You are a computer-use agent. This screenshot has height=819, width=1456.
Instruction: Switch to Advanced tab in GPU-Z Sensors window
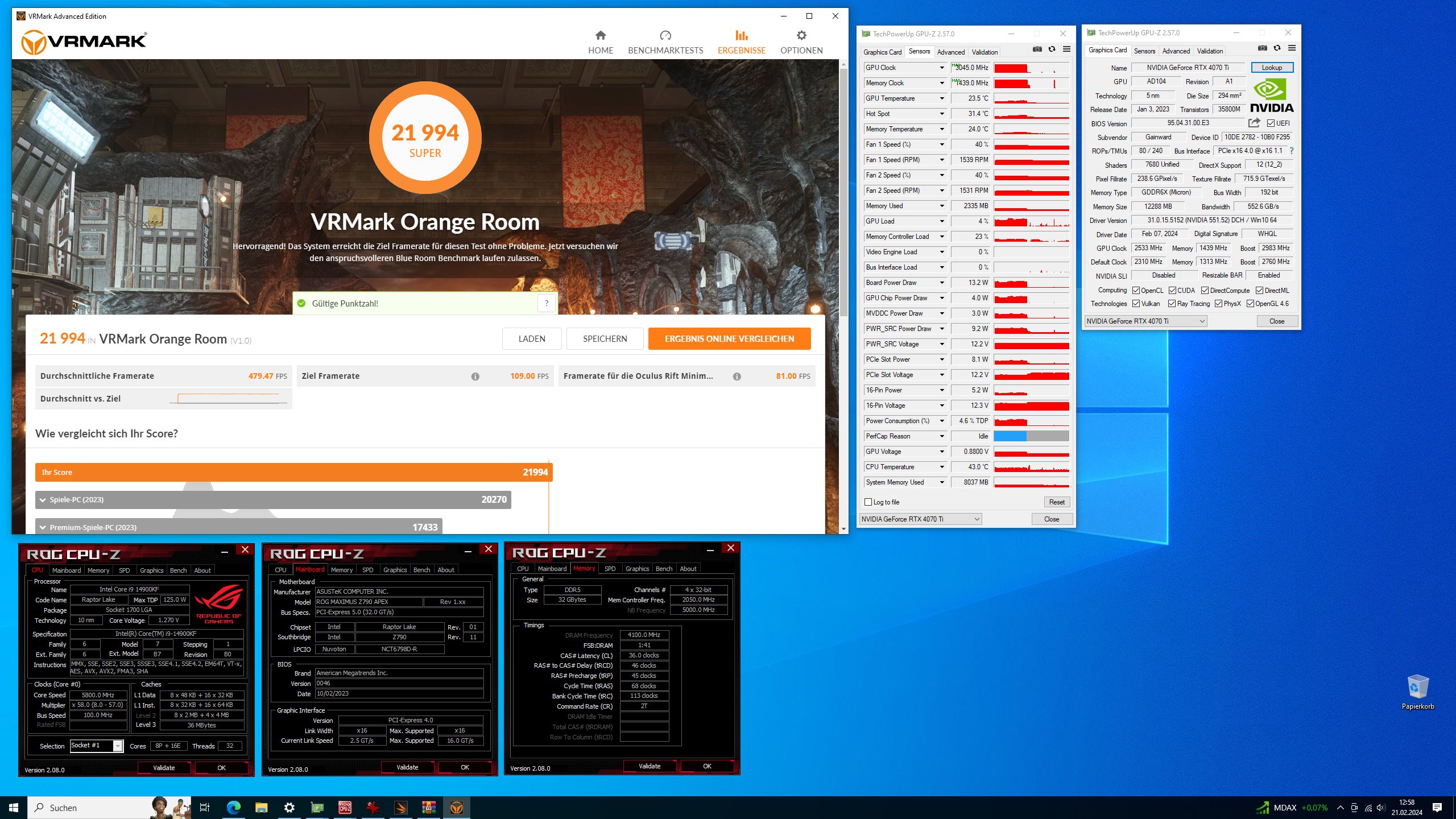950,52
